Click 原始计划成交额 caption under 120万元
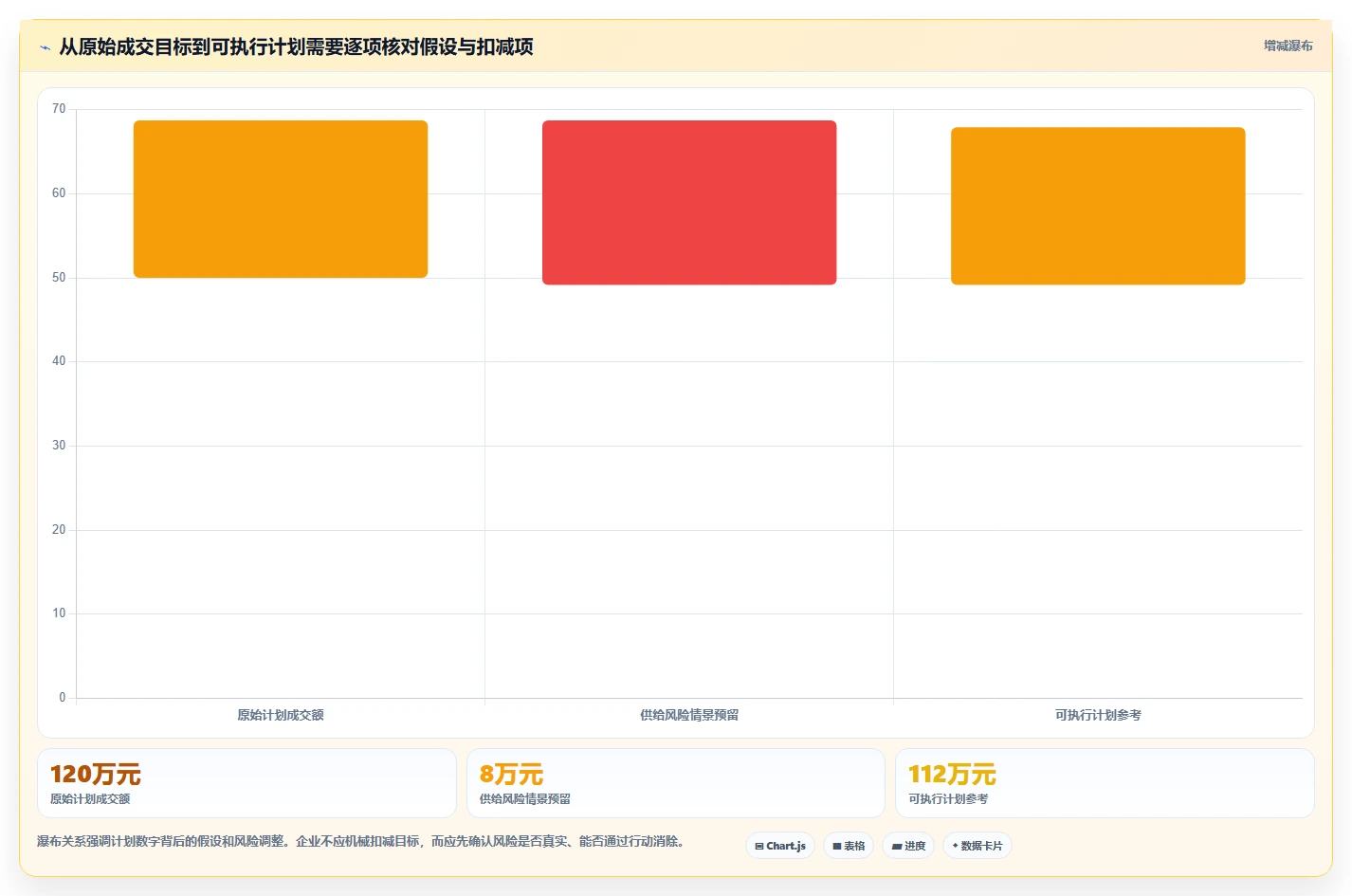 (90, 799)
